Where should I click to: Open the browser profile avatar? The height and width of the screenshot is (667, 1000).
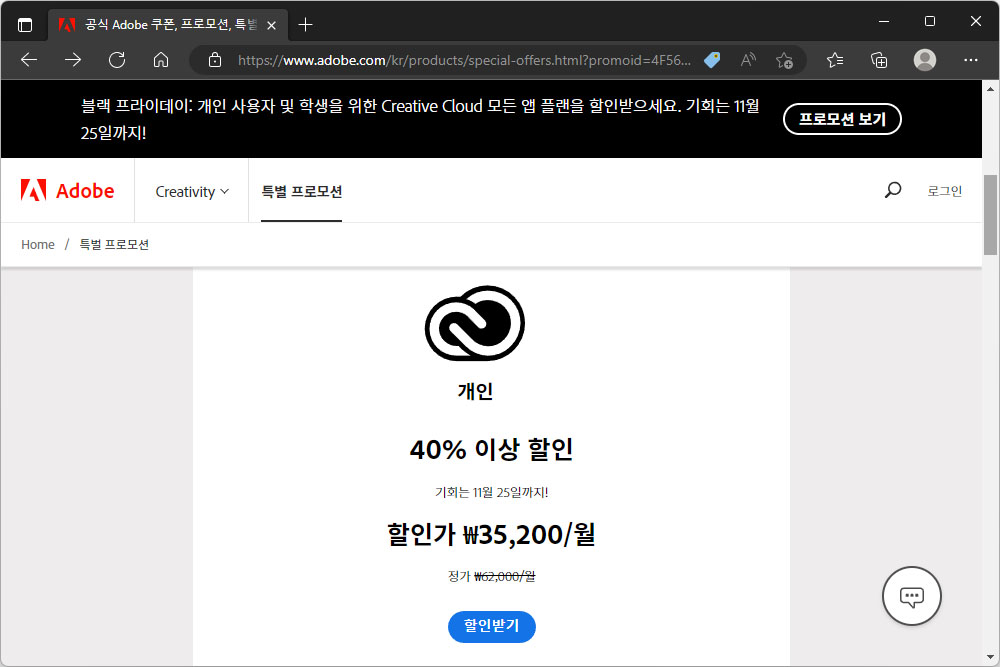pyautogui.click(x=925, y=60)
